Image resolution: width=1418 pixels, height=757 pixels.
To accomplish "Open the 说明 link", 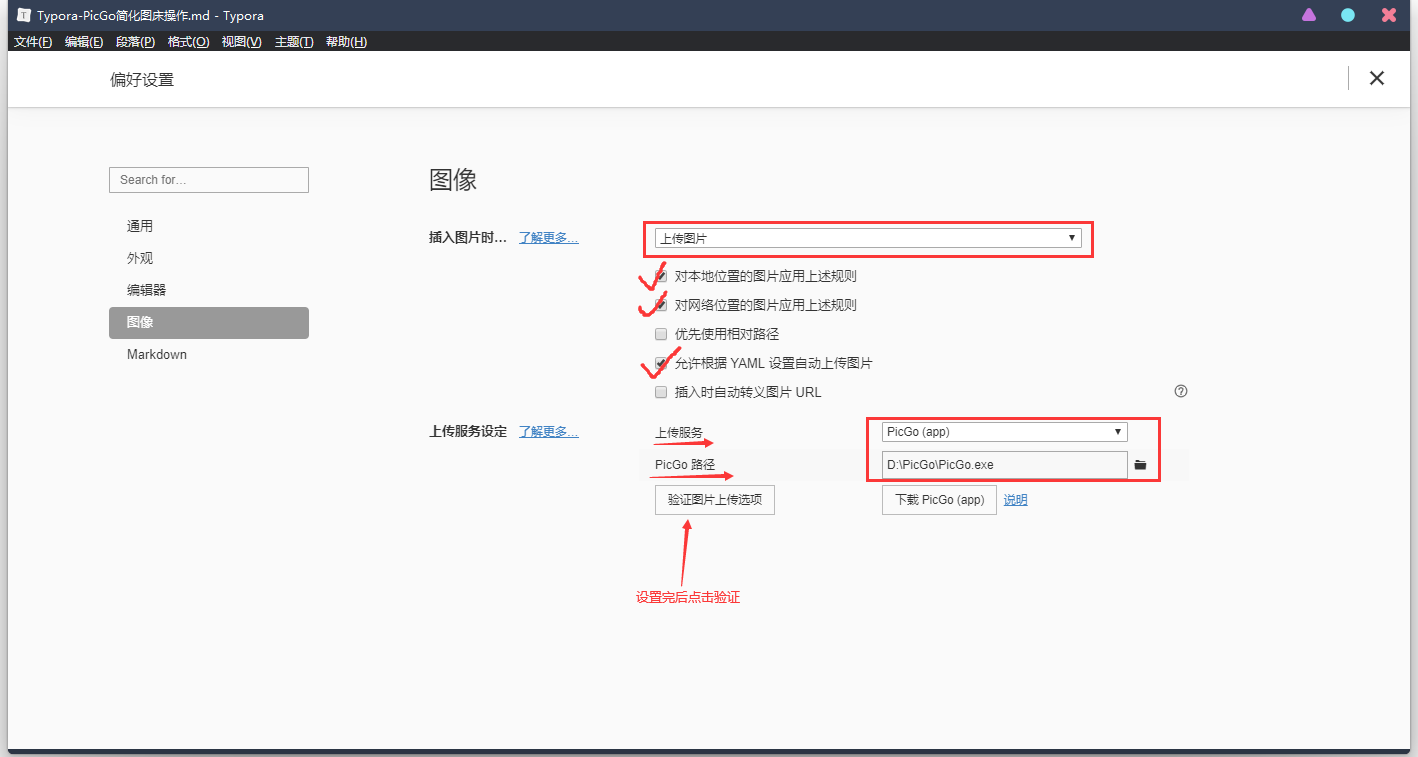I will [x=1015, y=499].
